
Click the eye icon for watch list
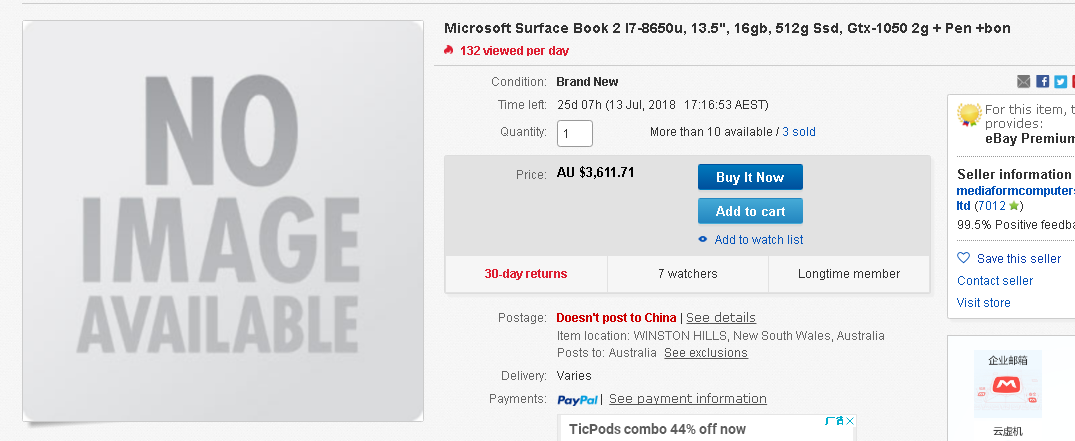[703, 239]
